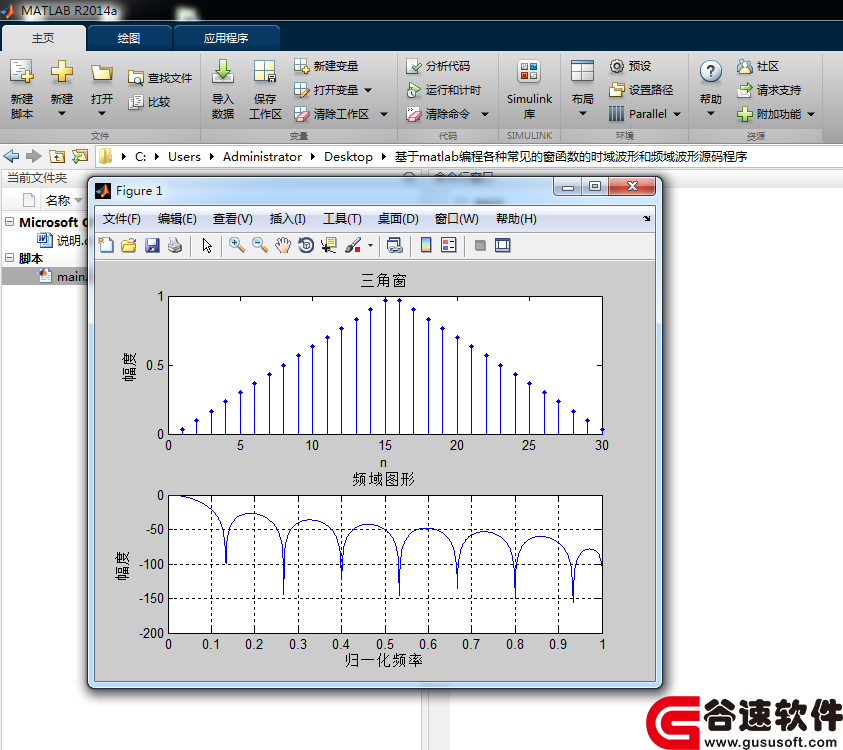Expand the Help (帮助) dropdown arrow

tap(711, 113)
